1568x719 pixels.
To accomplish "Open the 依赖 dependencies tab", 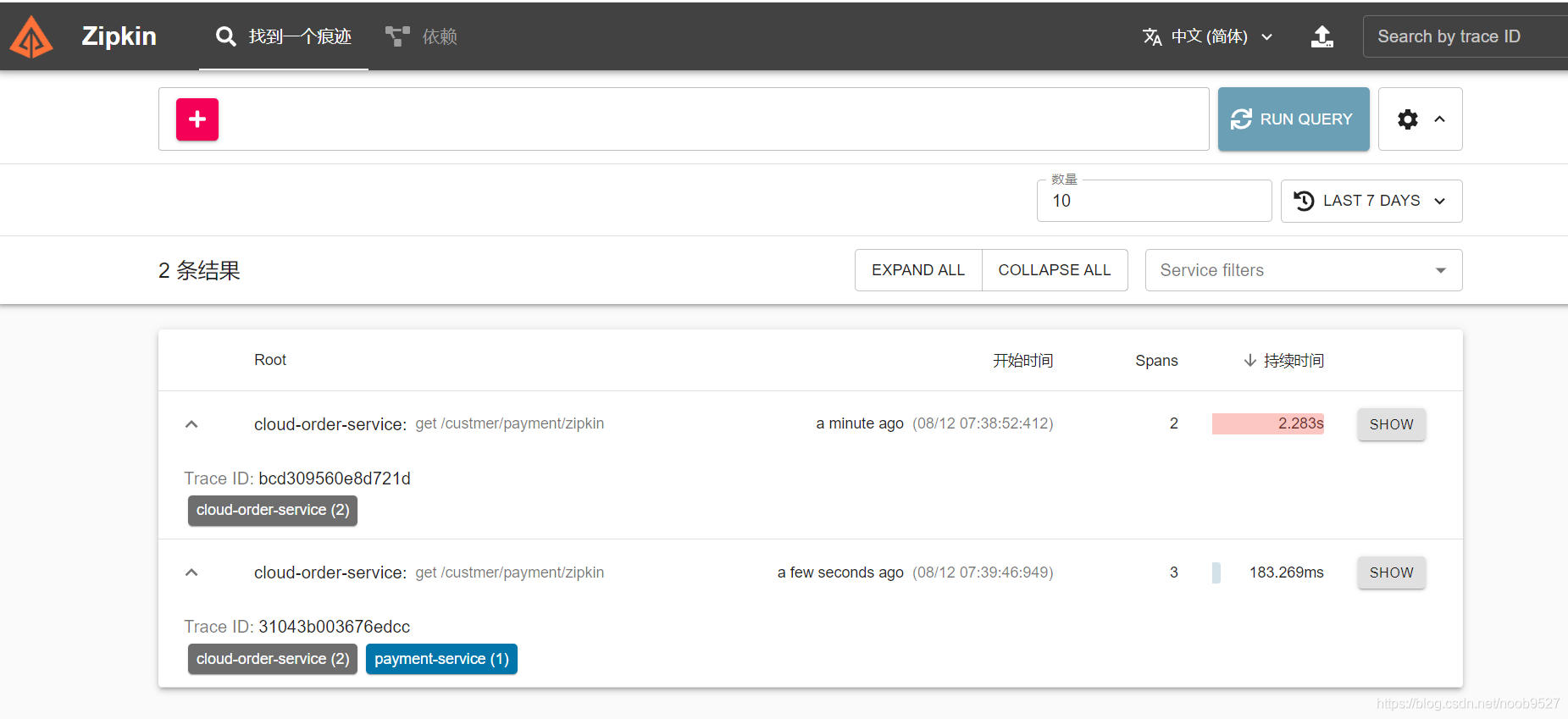I will pos(421,36).
